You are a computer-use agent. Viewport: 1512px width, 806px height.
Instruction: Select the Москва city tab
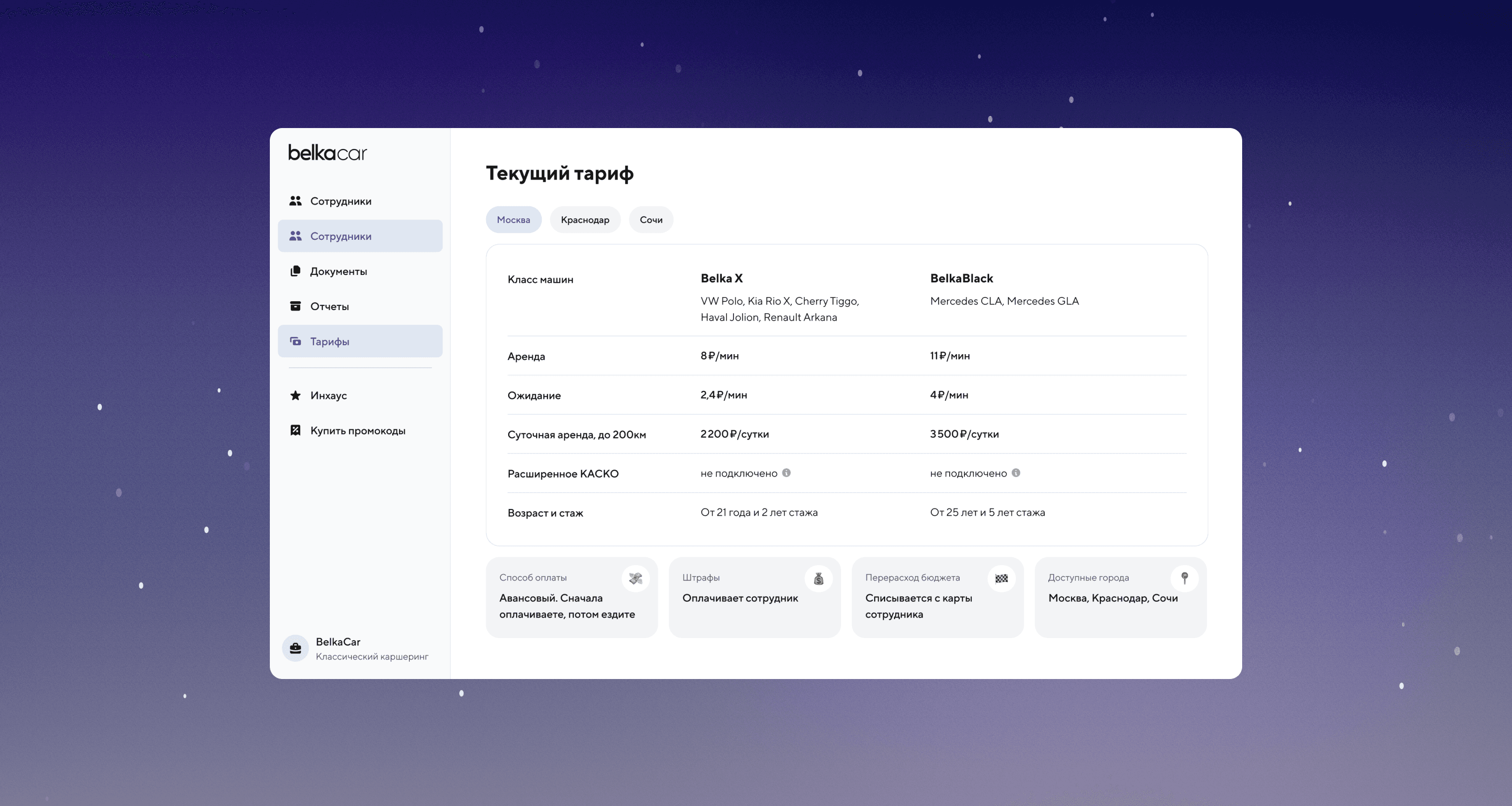pos(513,219)
